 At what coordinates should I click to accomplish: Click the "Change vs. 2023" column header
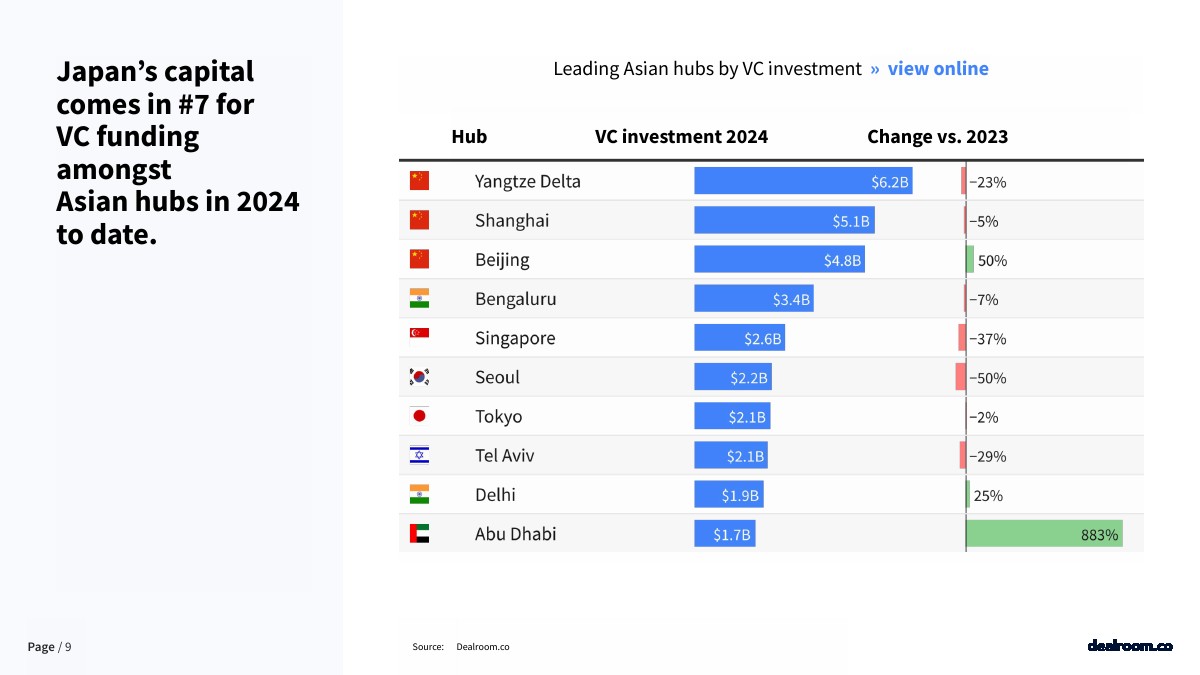[937, 137]
